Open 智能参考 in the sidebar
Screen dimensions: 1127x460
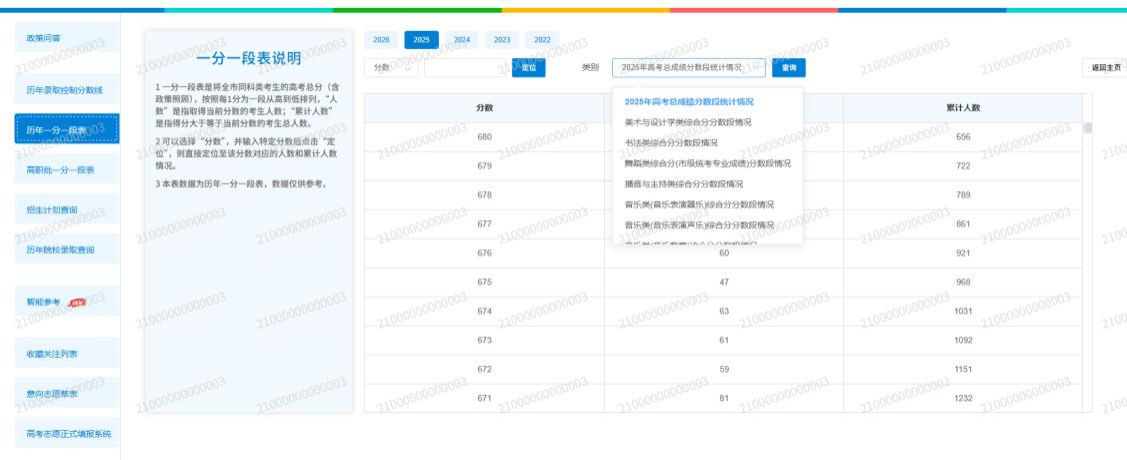(x=67, y=302)
